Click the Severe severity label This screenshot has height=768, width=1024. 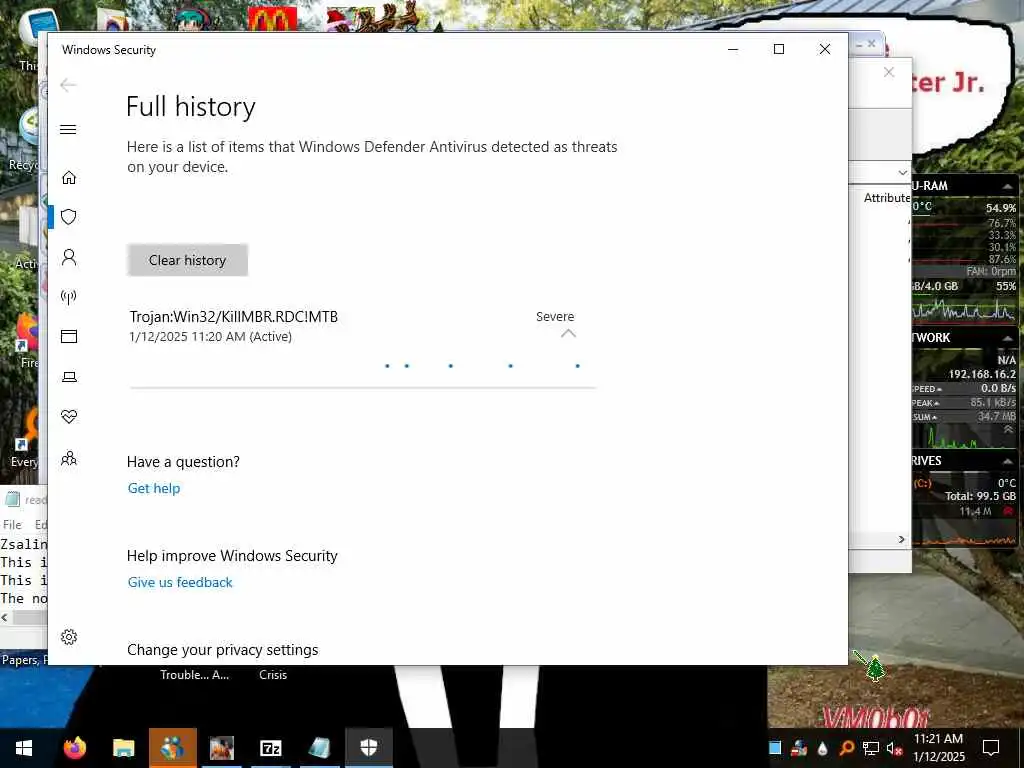click(x=554, y=317)
